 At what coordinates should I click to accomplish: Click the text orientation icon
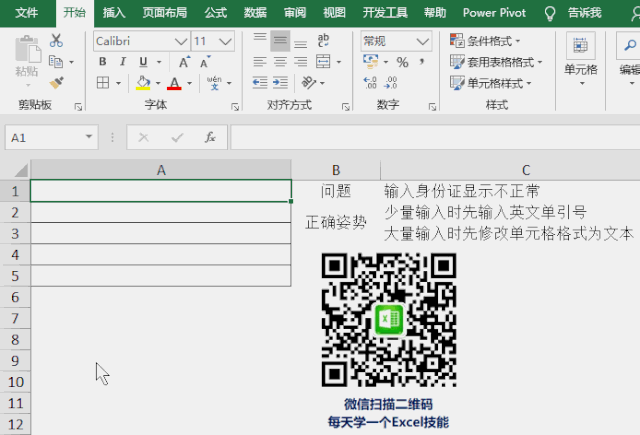tap(309, 83)
